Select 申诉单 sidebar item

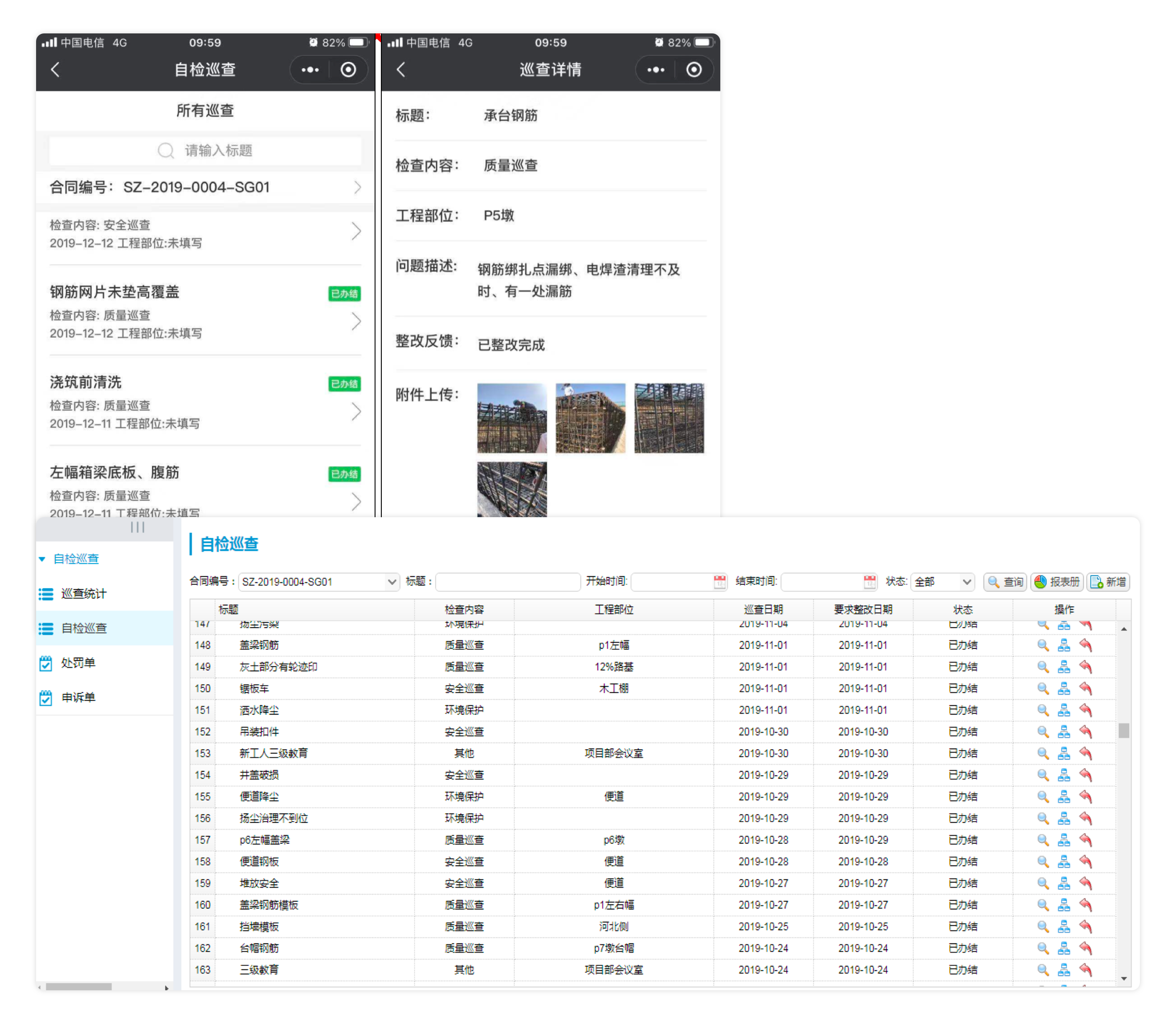tap(78, 698)
